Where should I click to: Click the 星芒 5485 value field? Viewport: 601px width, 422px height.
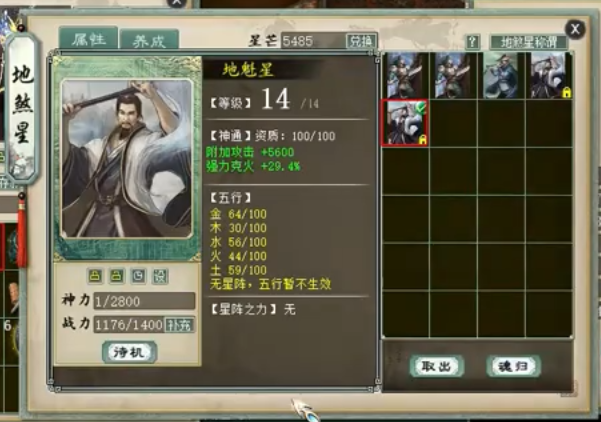pyautogui.click(x=314, y=41)
